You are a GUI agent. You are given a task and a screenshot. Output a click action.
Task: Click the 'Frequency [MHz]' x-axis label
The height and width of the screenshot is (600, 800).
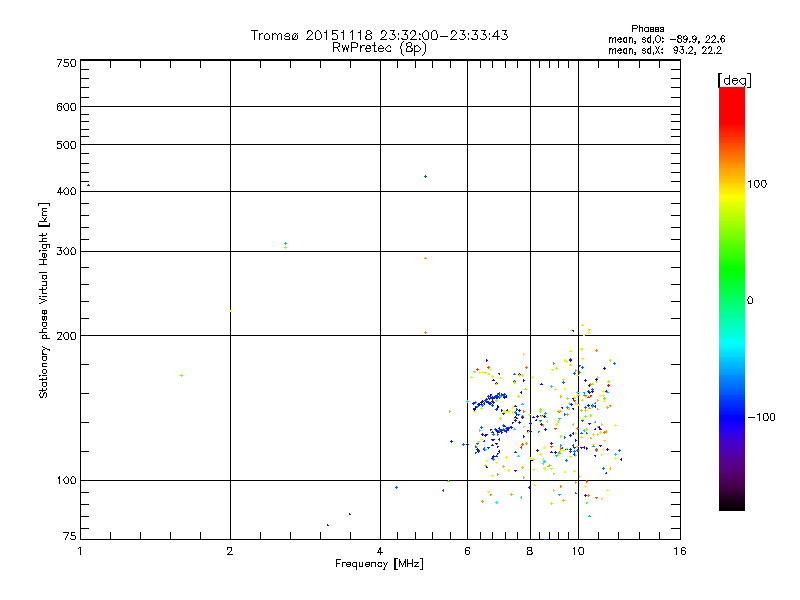pos(379,564)
